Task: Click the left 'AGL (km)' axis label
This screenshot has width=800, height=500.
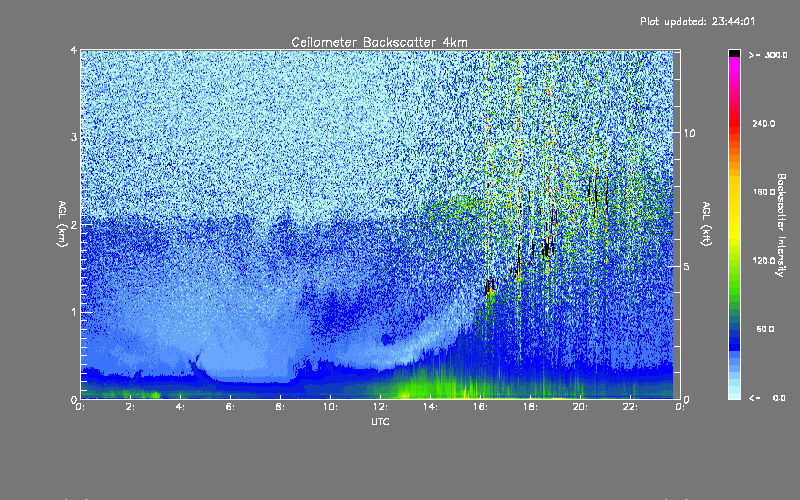Action: 62,224
